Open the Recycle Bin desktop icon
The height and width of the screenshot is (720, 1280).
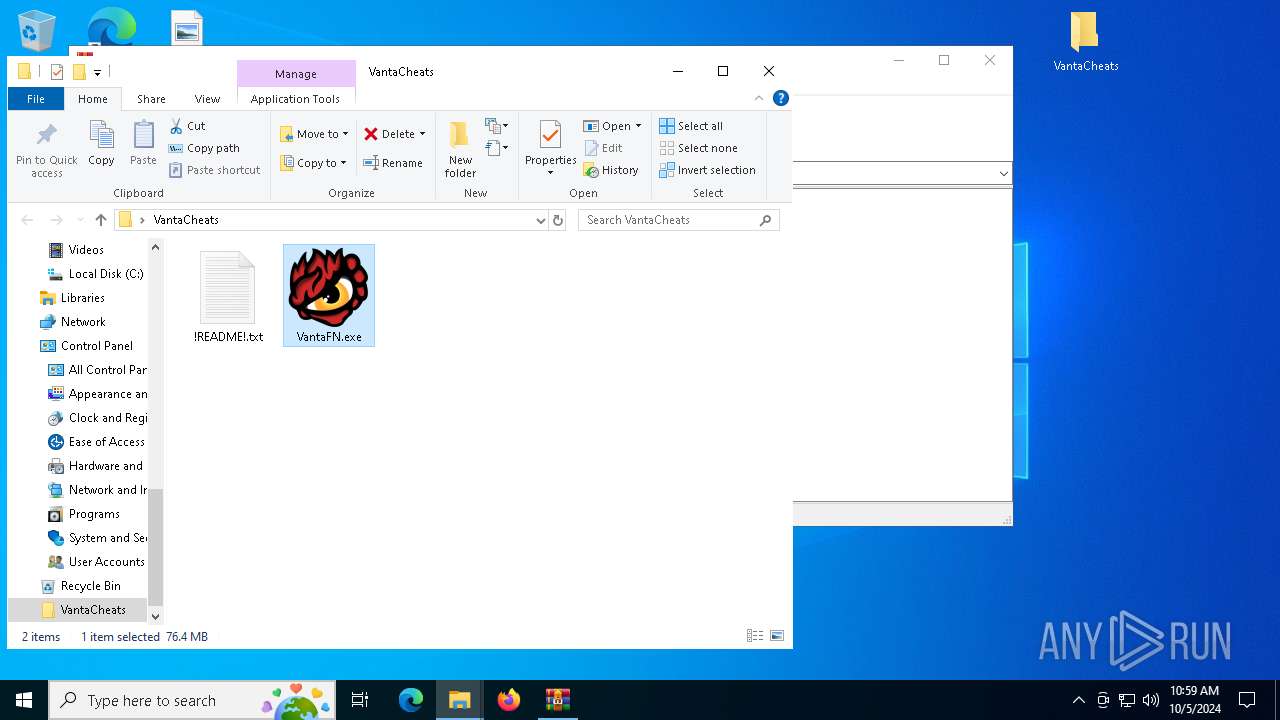37,30
